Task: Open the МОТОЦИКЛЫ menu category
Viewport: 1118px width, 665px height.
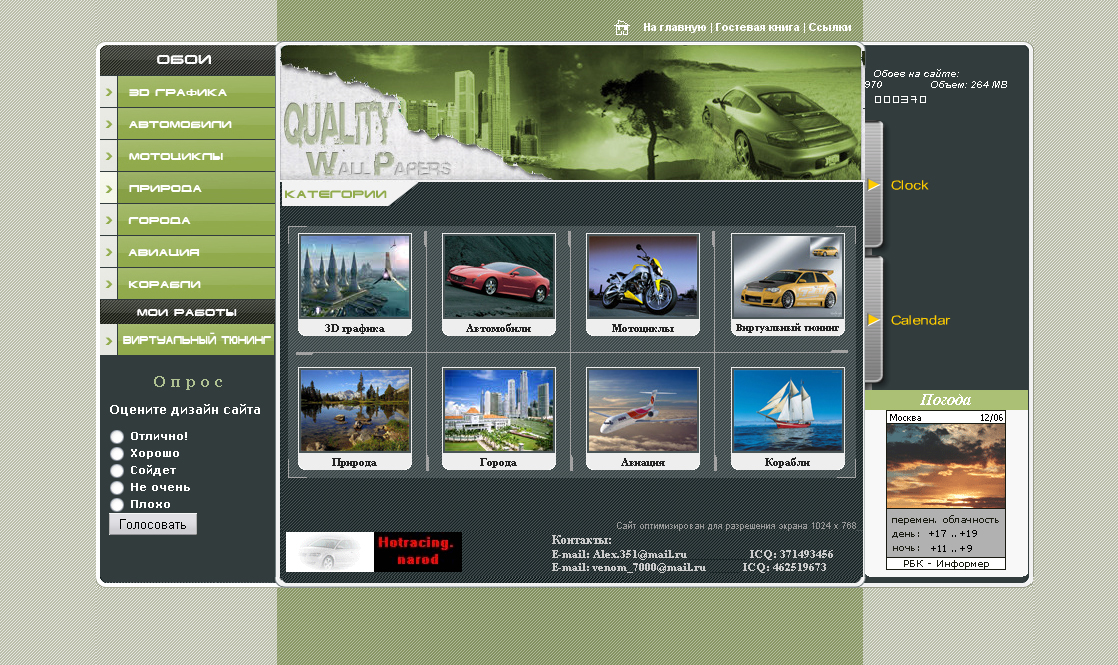Action: (x=196, y=156)
